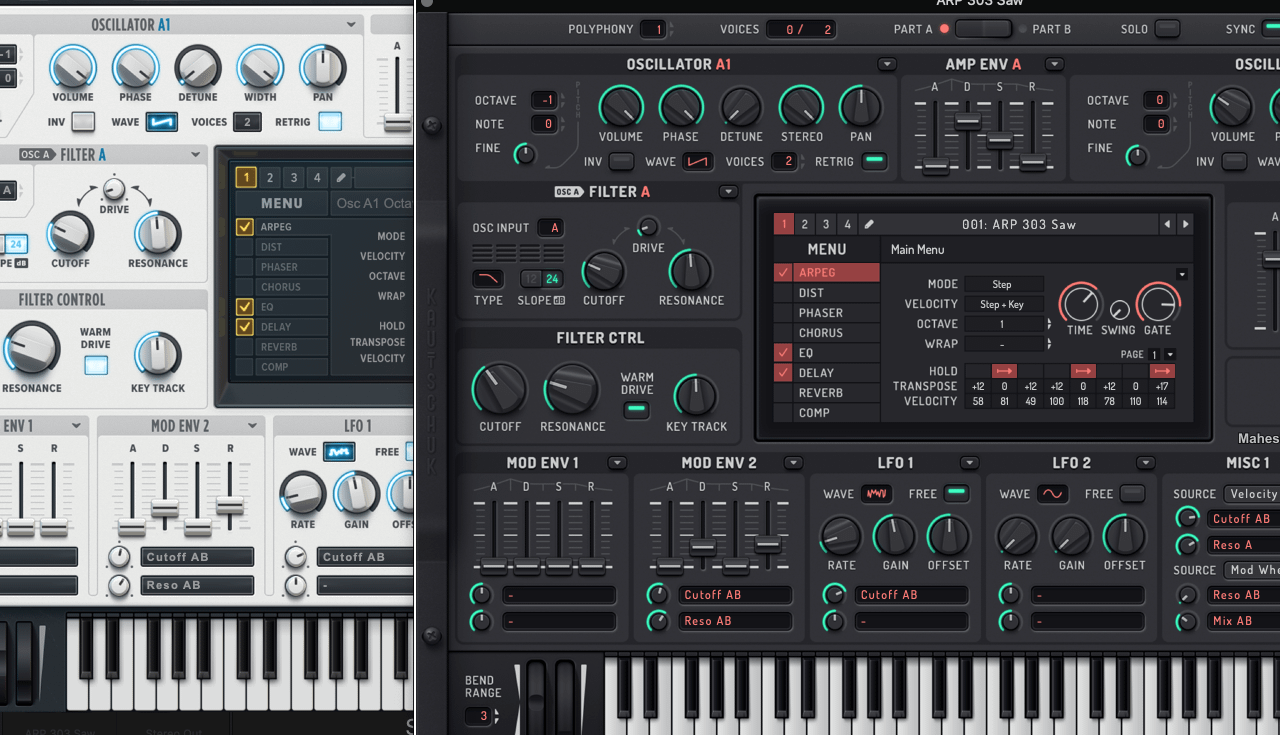Viewport: 1280px width, 735px height.
Task: Toggle the DELAY checkbox in the dark skin menu
Action: [784, 373]
